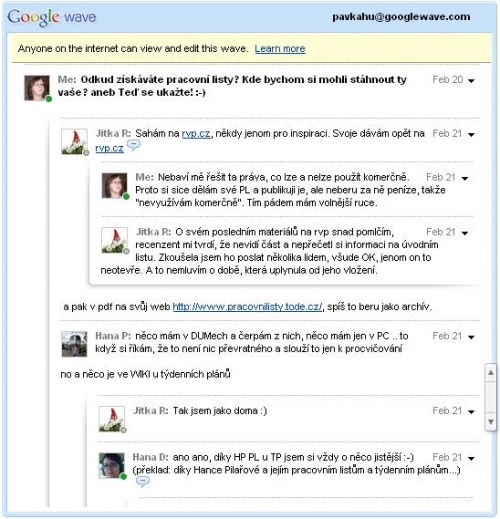Click the 'Anyone on the internet can view' notice
The width and height of the screenshot is (500, 519).
(x=133, y=49)
